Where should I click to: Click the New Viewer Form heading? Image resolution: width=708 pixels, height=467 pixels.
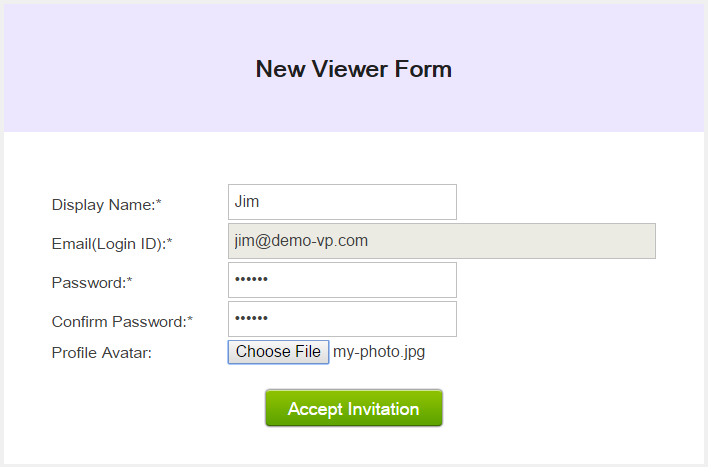[x=353, y=69]
